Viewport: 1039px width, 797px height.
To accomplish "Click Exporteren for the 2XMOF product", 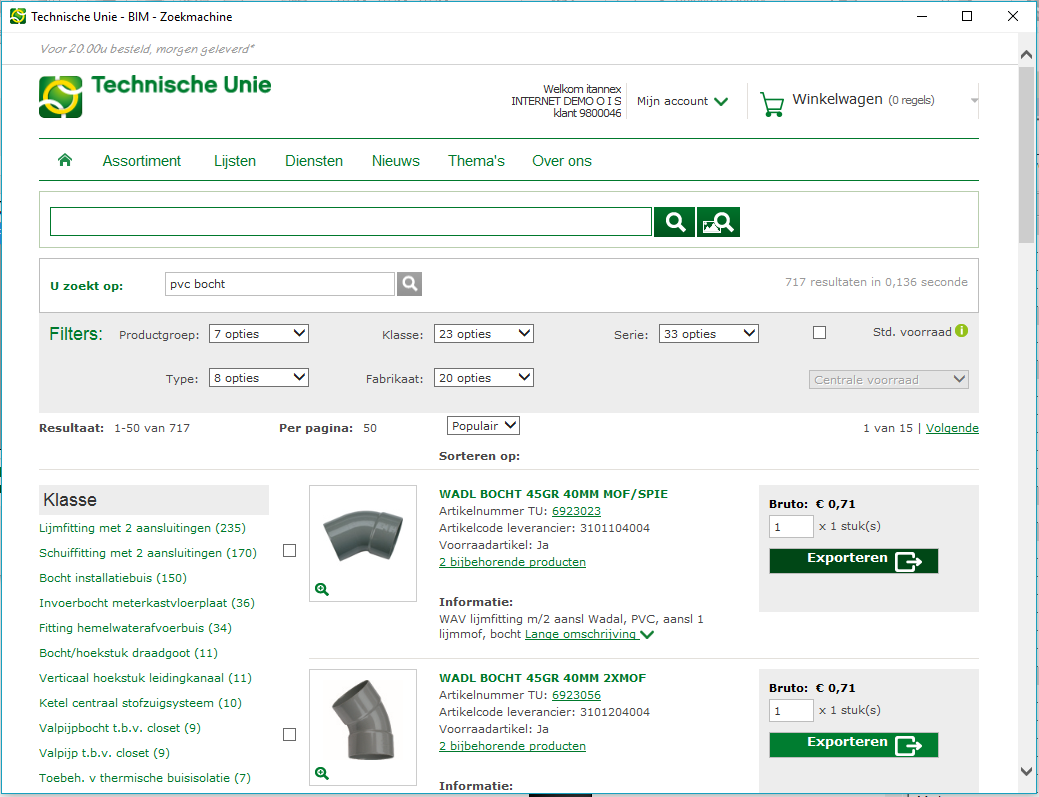I will 853,745.
